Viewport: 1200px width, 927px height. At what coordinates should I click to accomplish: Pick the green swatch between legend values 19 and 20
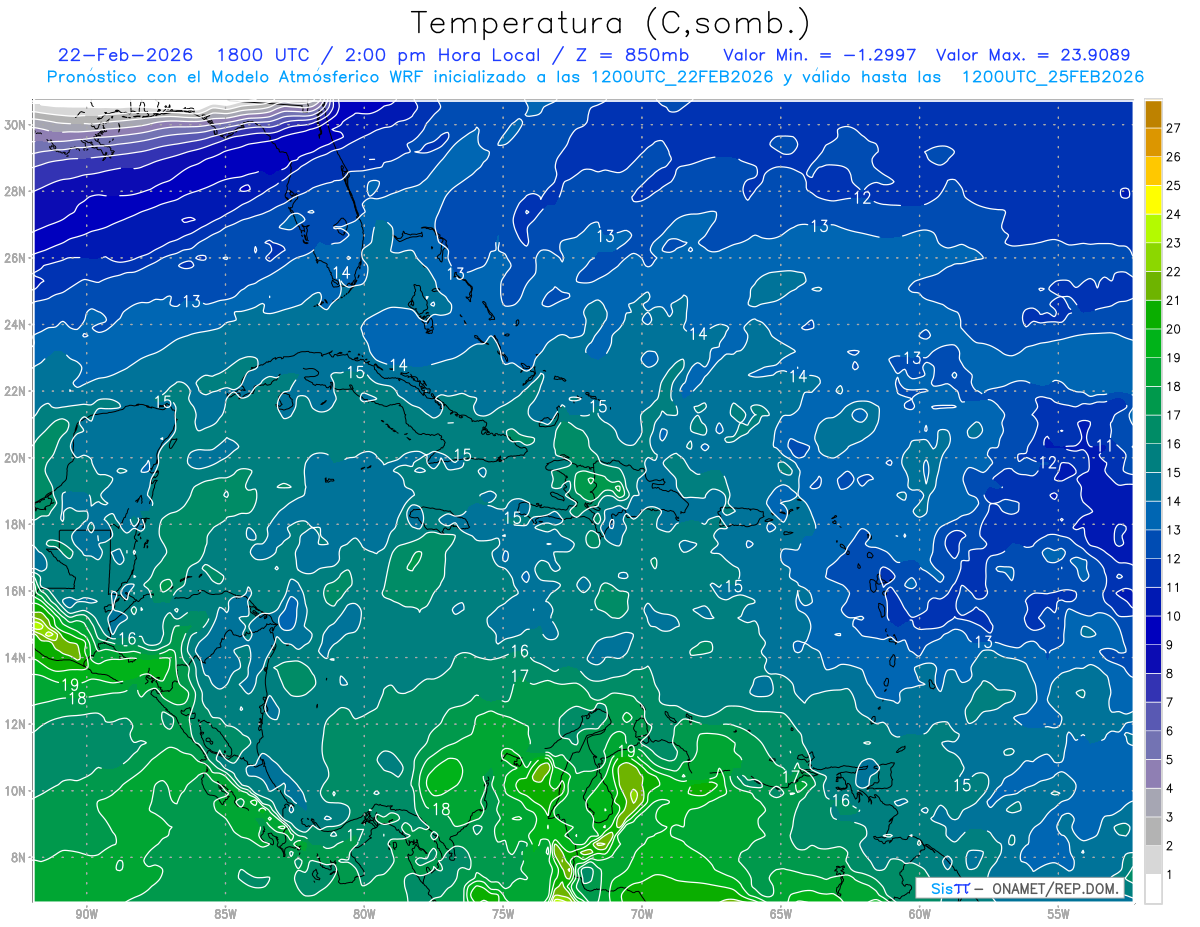1153,344
